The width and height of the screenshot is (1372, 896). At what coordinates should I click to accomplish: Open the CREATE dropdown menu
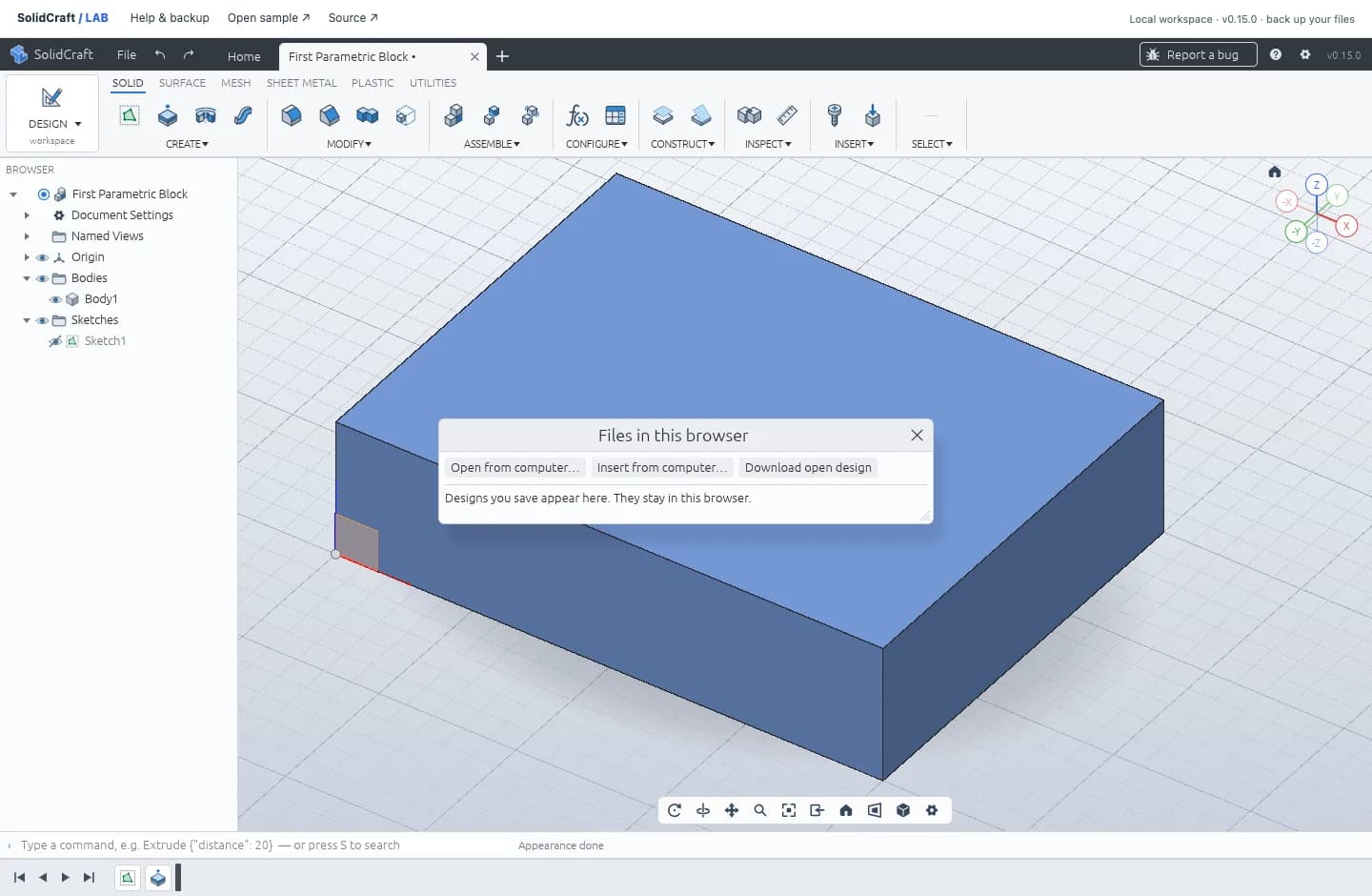click(x=187, y=144)
